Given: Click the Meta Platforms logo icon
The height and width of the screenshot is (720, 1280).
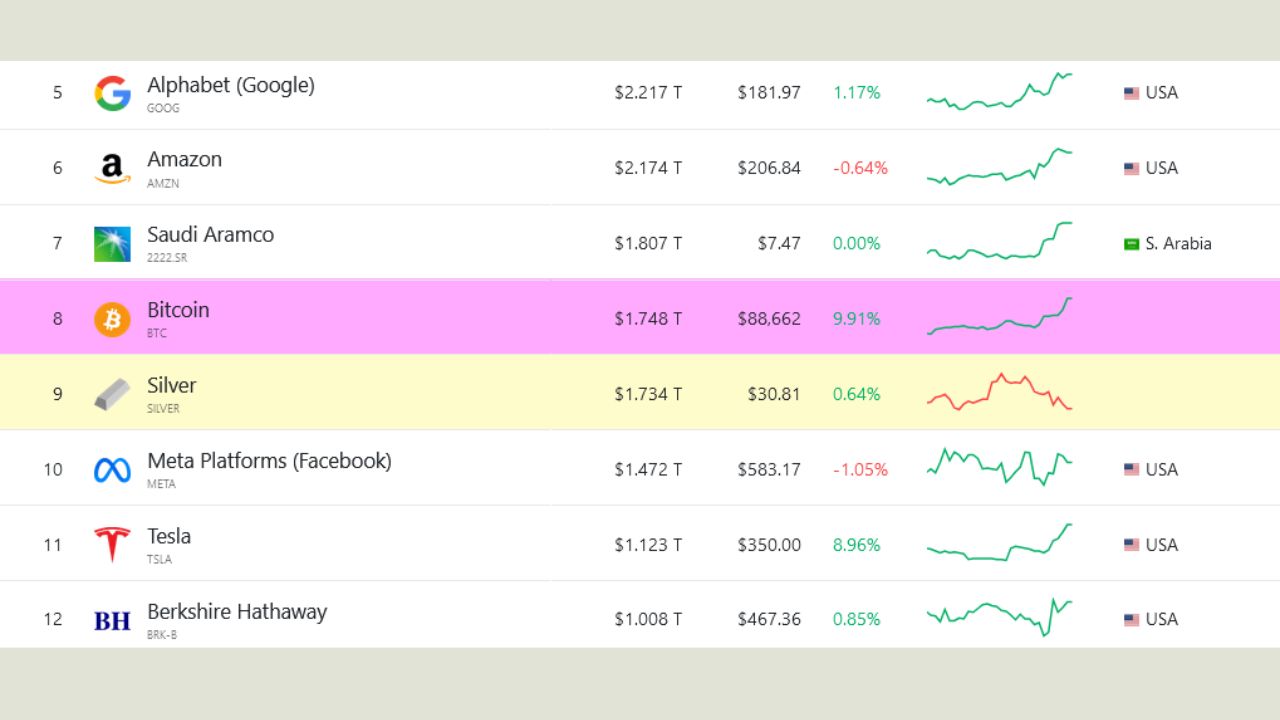Looking at the screenshot, I should point(112,470).
